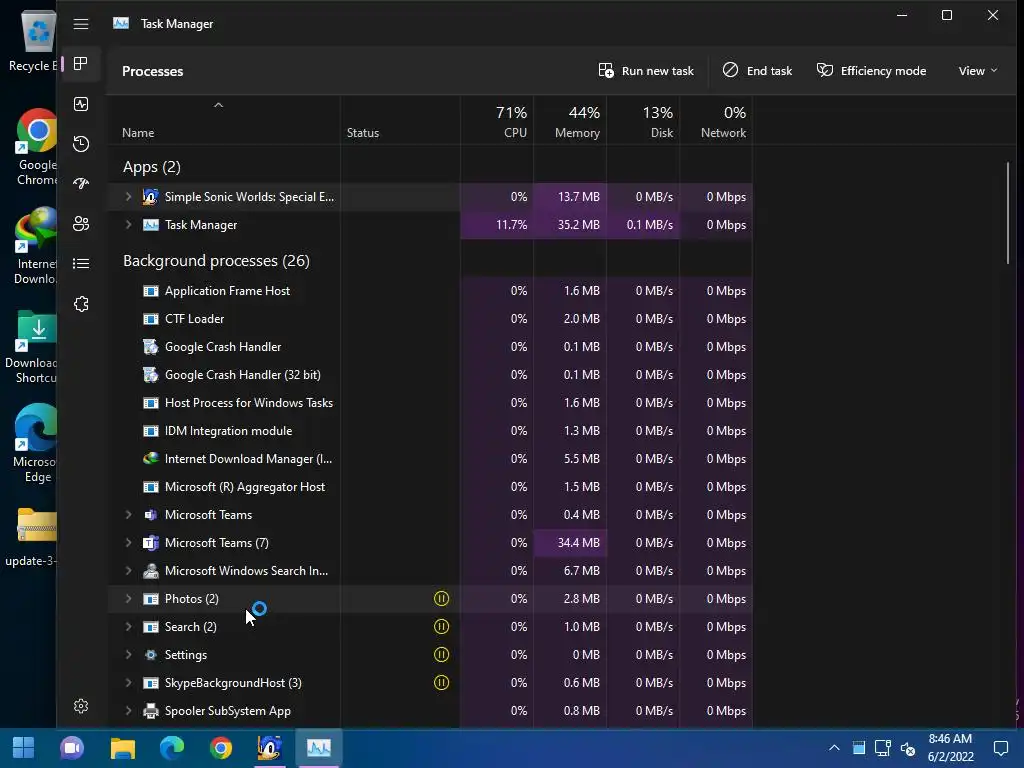Sort processes by the Name column
Screen dimensions: 1024x768
pos(223,120)
